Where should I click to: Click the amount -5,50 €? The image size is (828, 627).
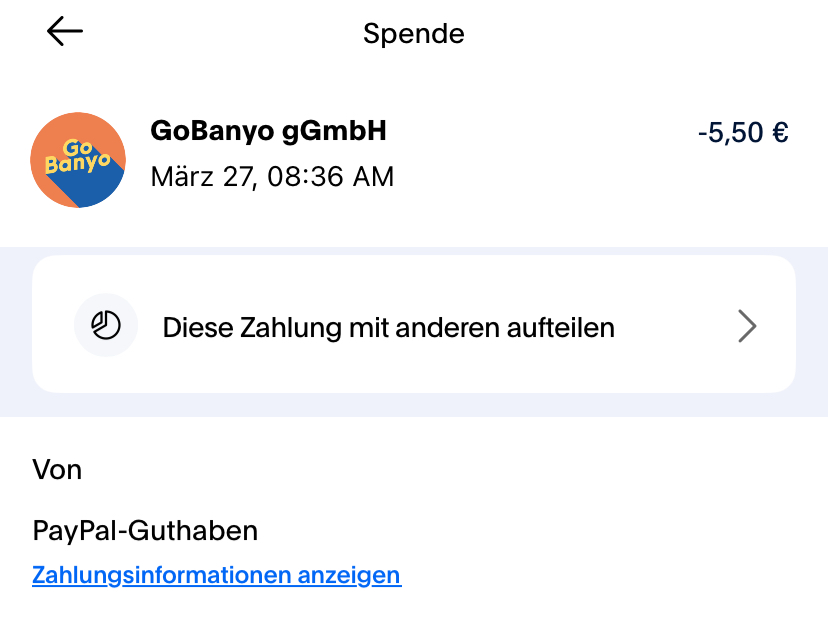tap(743, 133)
